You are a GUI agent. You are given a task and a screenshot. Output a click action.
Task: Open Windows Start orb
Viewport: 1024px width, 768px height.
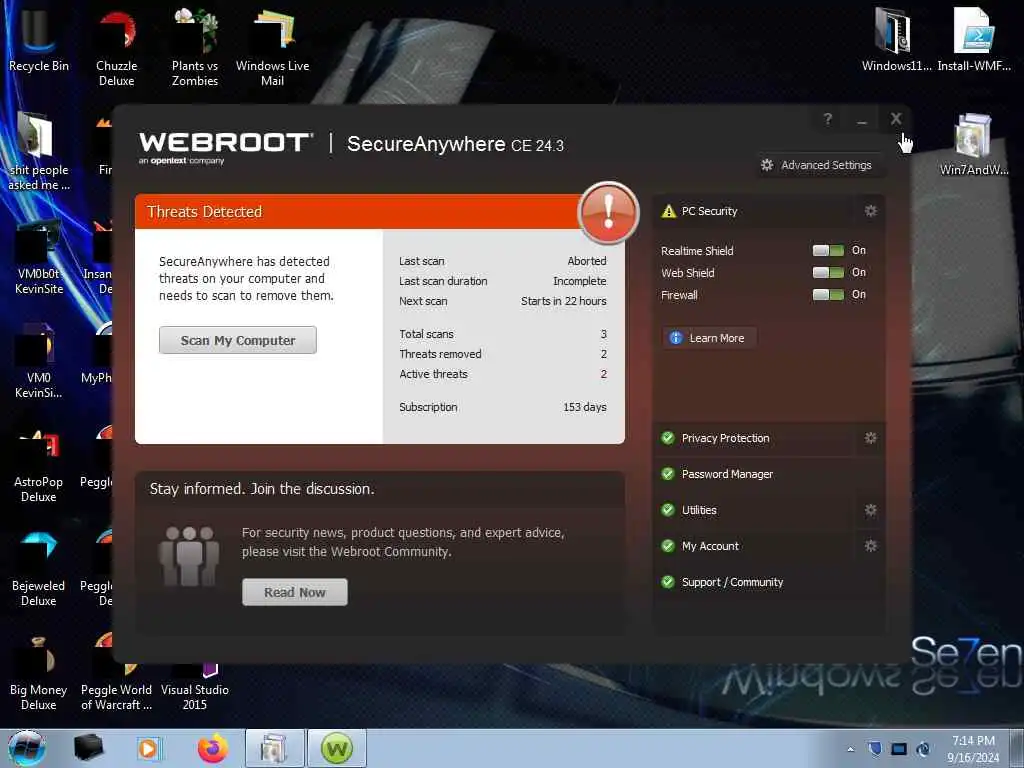pos(27,748)
